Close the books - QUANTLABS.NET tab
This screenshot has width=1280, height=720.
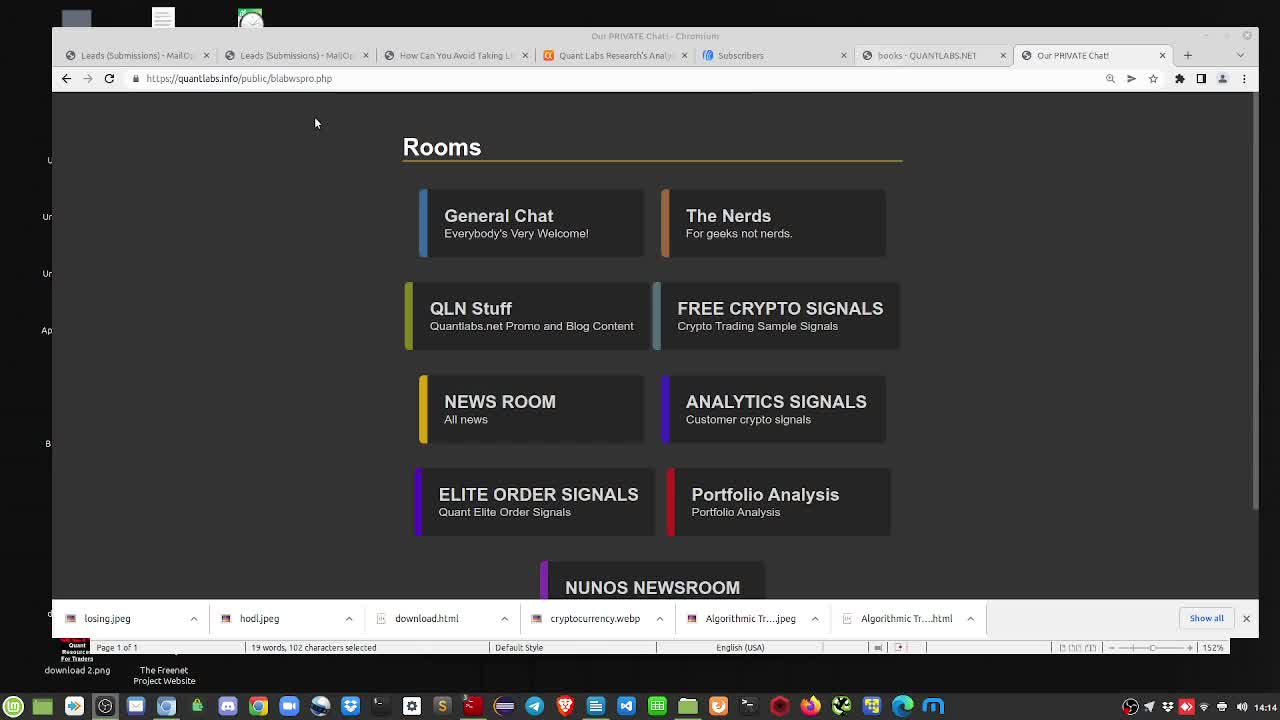1003,55
